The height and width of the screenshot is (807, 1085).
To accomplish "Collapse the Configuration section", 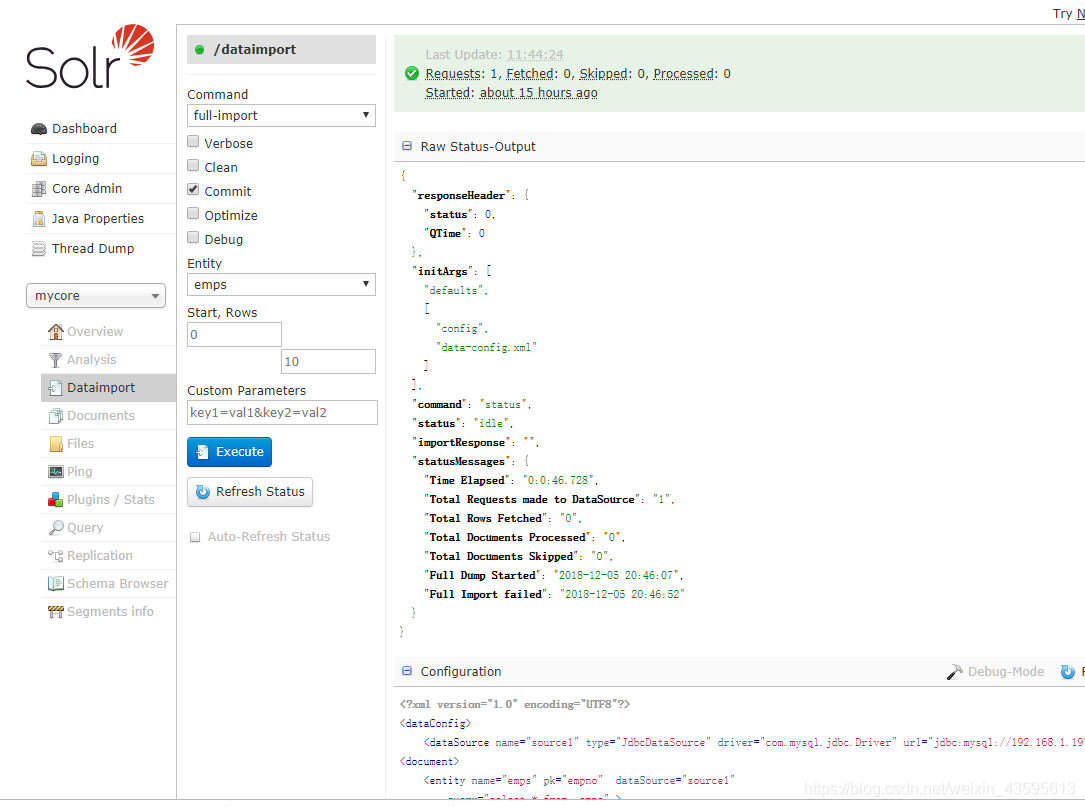I will (407, 671).
